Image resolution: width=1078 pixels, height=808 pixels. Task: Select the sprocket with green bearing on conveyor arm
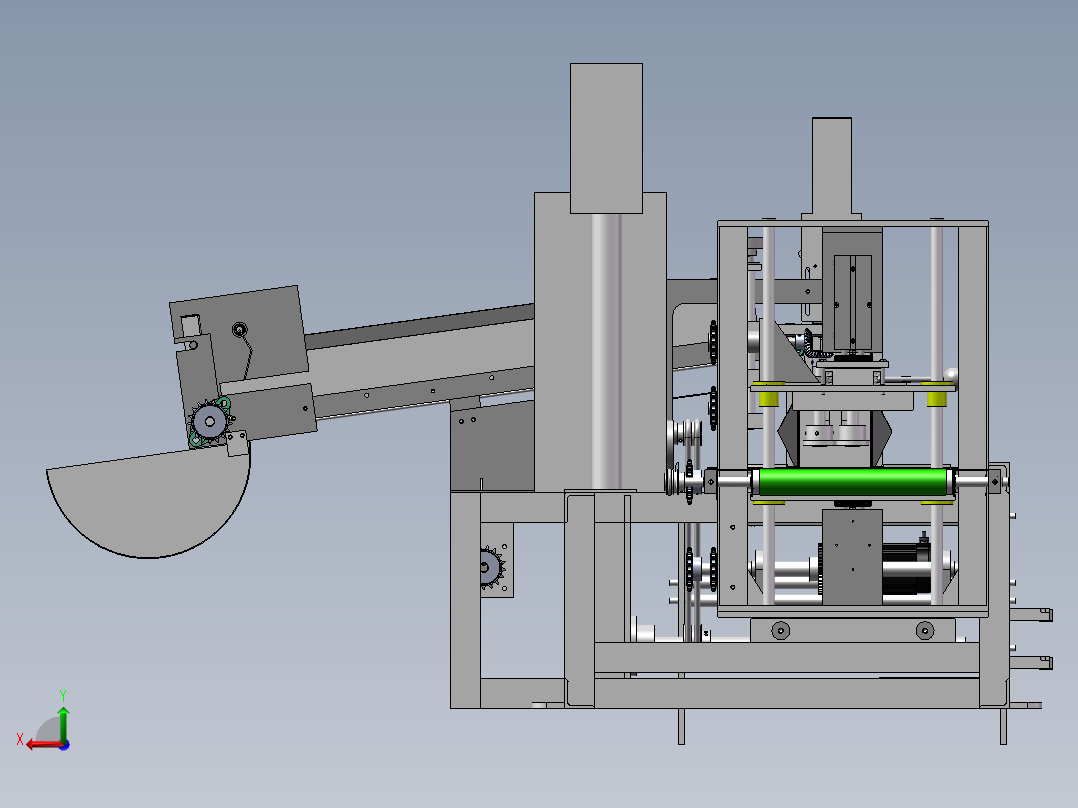coord(210,421)
